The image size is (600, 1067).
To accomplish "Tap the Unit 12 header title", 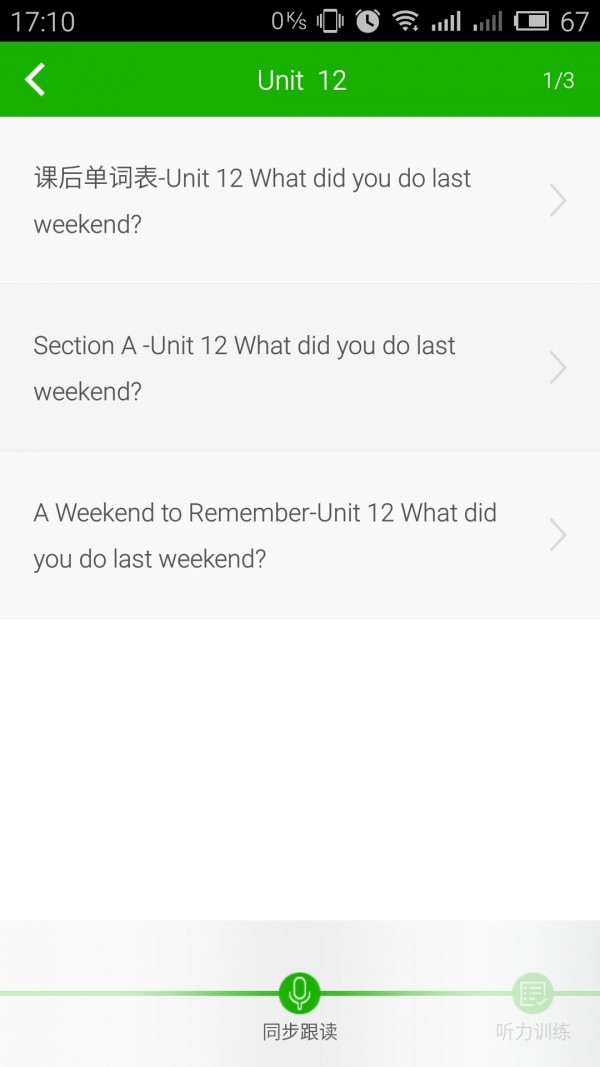I will [301, 81].
